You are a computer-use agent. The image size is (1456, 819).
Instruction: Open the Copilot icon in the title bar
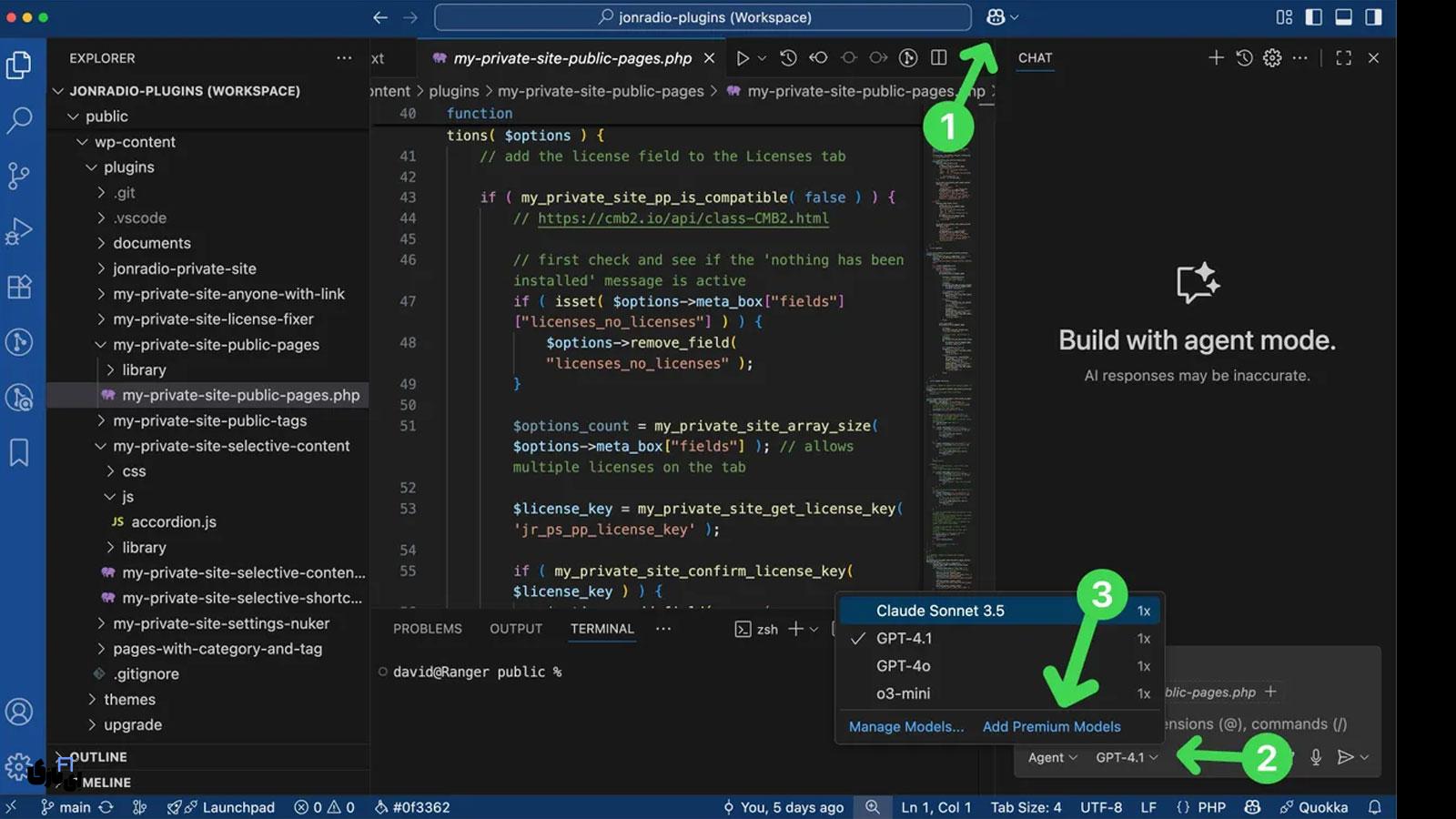point(996,16)
